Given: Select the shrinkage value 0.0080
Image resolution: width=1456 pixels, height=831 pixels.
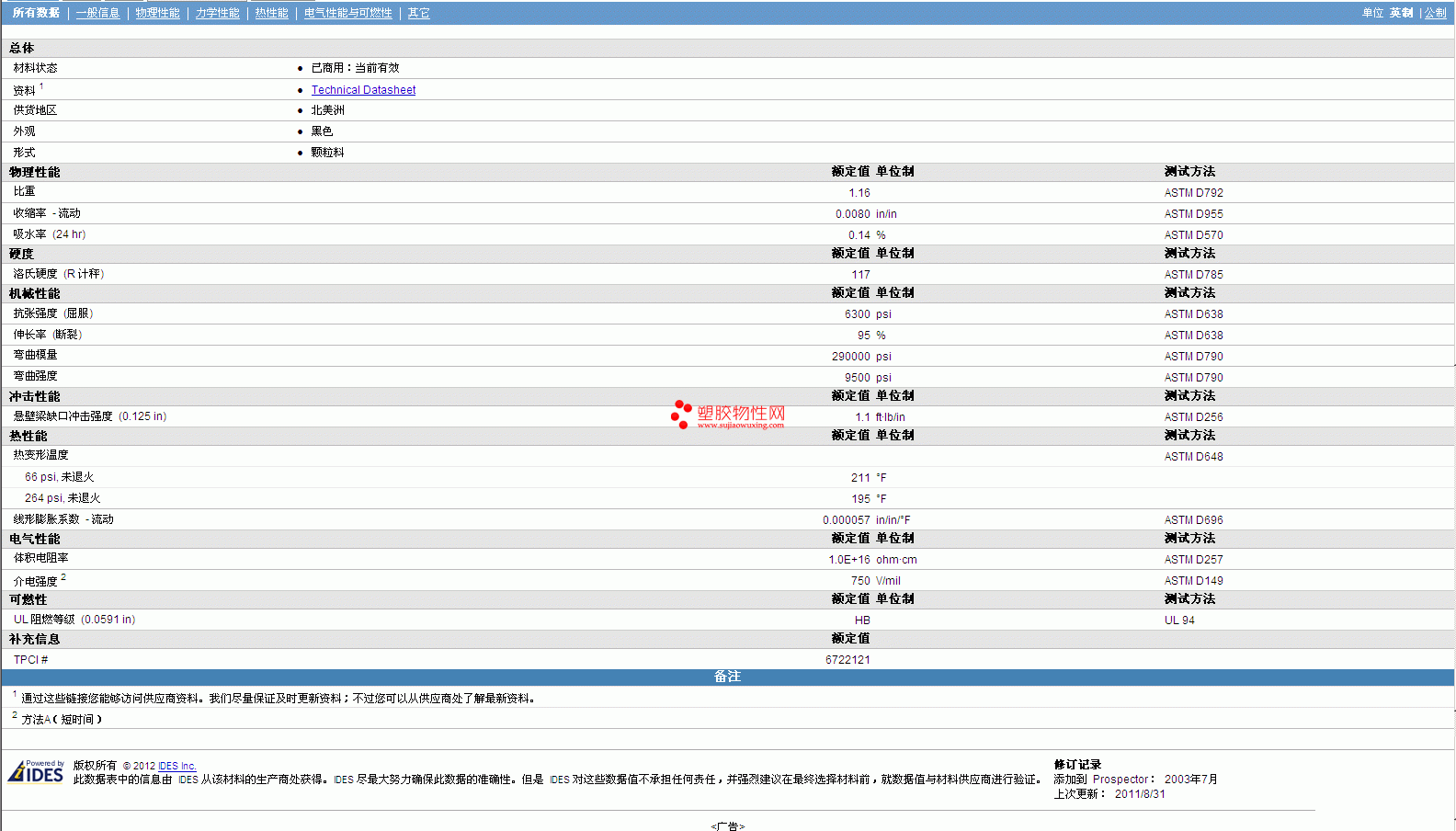Looking at the screenshot, I should 853,214.
